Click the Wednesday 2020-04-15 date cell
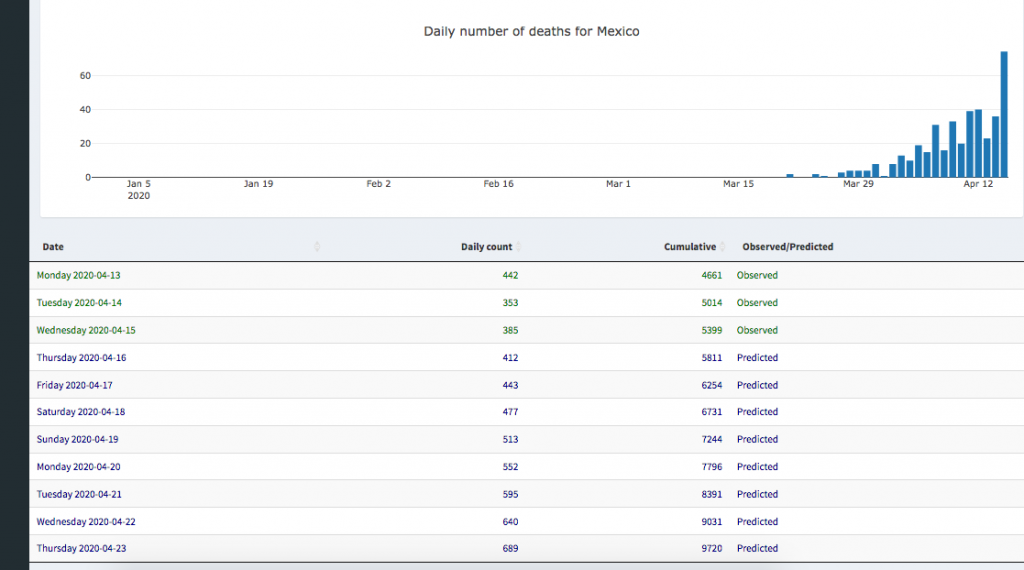 (x=86, y=330)
